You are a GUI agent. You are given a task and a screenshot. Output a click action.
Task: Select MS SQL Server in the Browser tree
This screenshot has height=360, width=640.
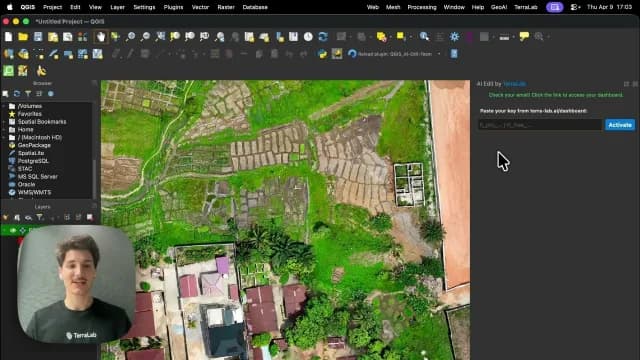point(38,176)
